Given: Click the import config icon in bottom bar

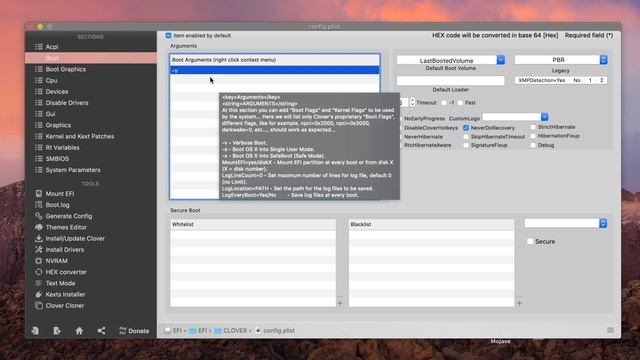Looking at the screenshot, I should (x=35, y=331).
